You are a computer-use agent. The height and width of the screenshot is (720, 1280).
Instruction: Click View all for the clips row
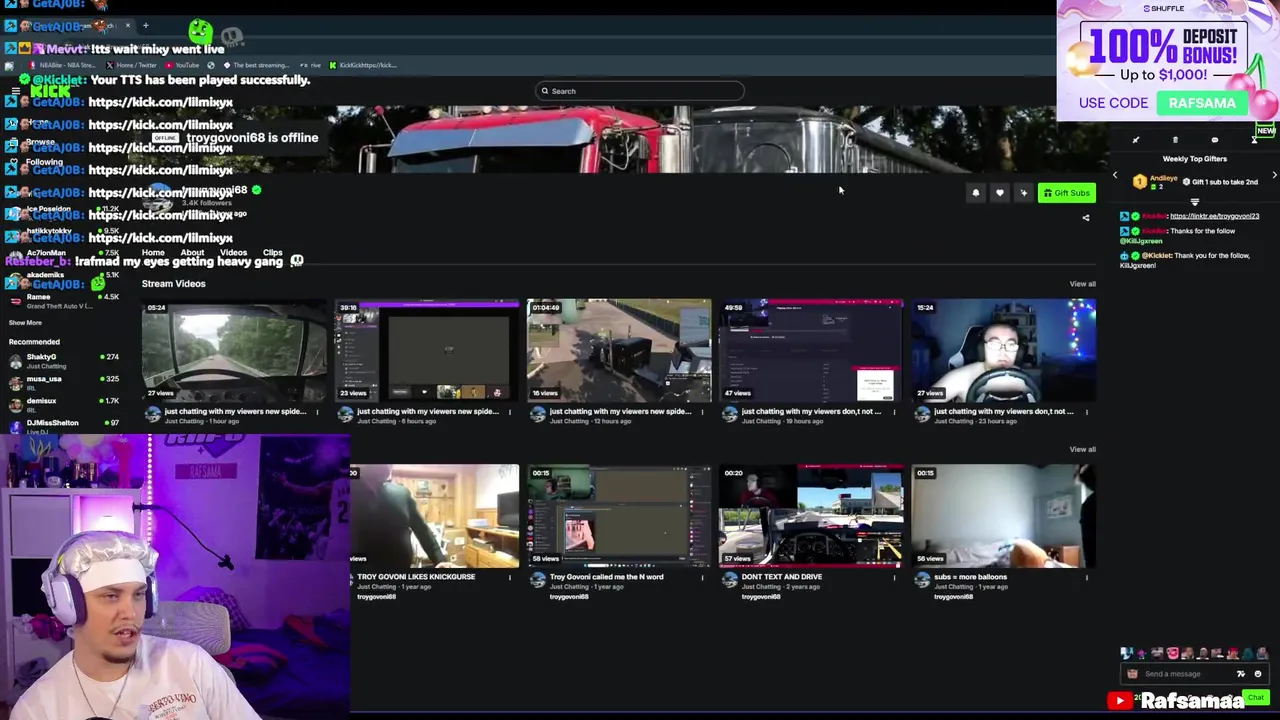coord(1082,449)
